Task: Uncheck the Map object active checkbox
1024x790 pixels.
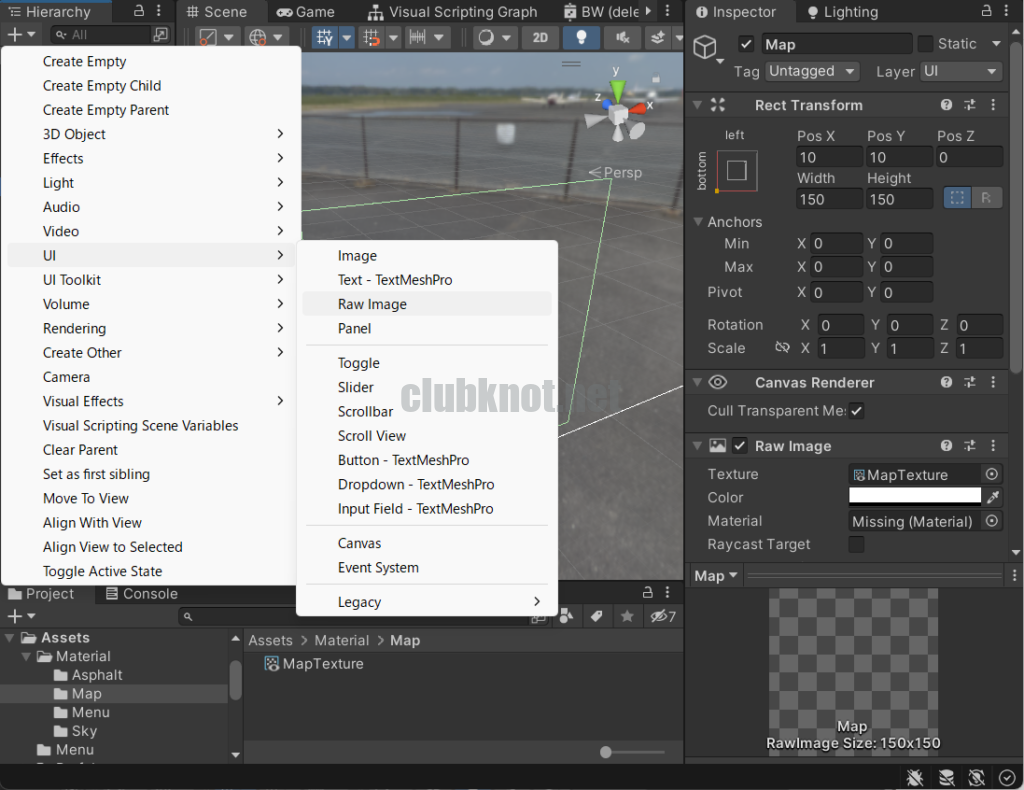Action: (x=746, y=44)
